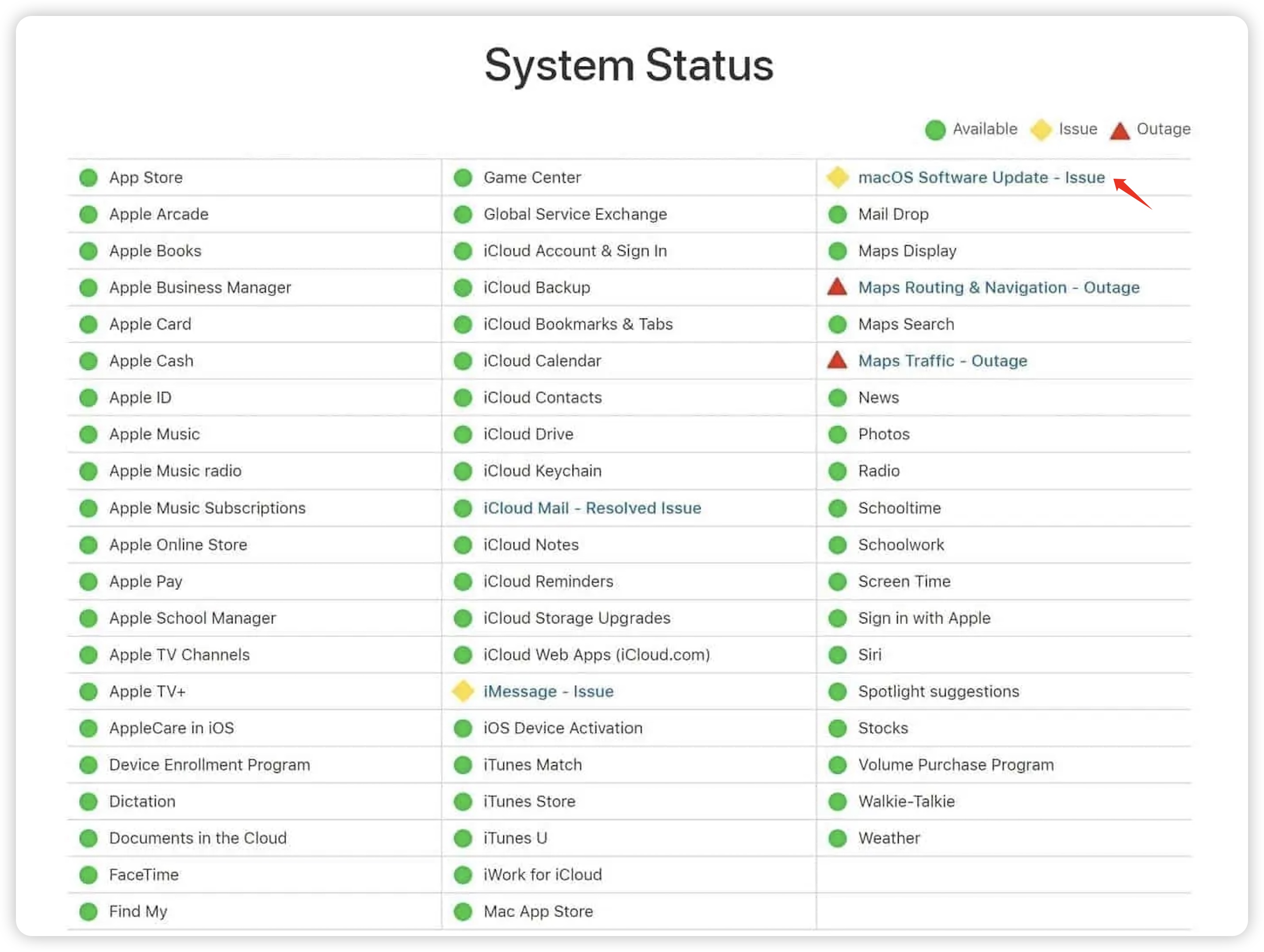Screen dimensions: 1264x952
Task: Select the Device Enrollment Program entry text
Action: tap(210, 765)
